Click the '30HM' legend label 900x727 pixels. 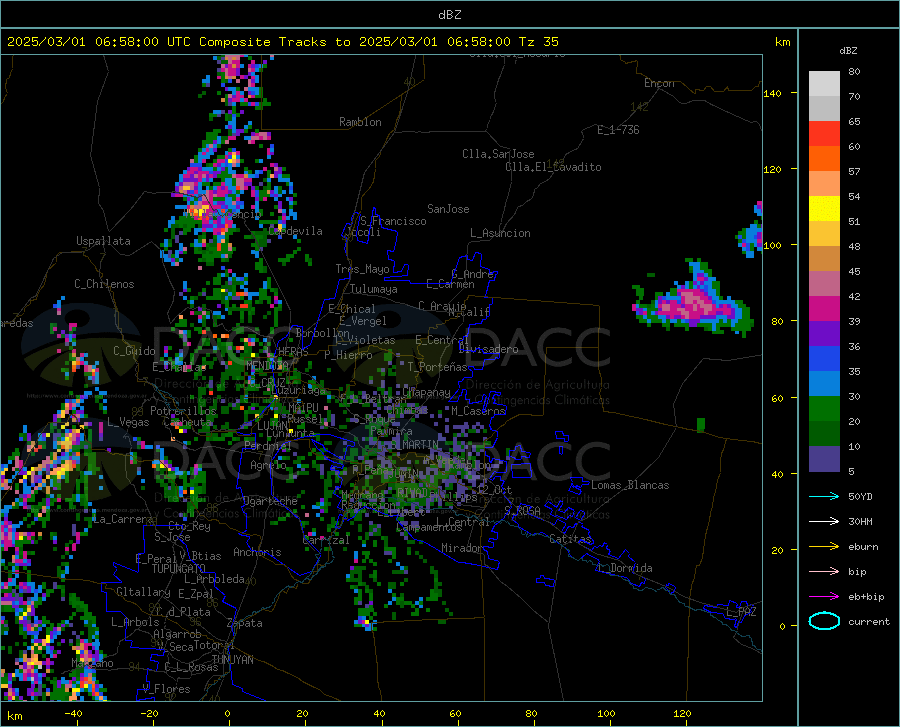click(860, 522)
